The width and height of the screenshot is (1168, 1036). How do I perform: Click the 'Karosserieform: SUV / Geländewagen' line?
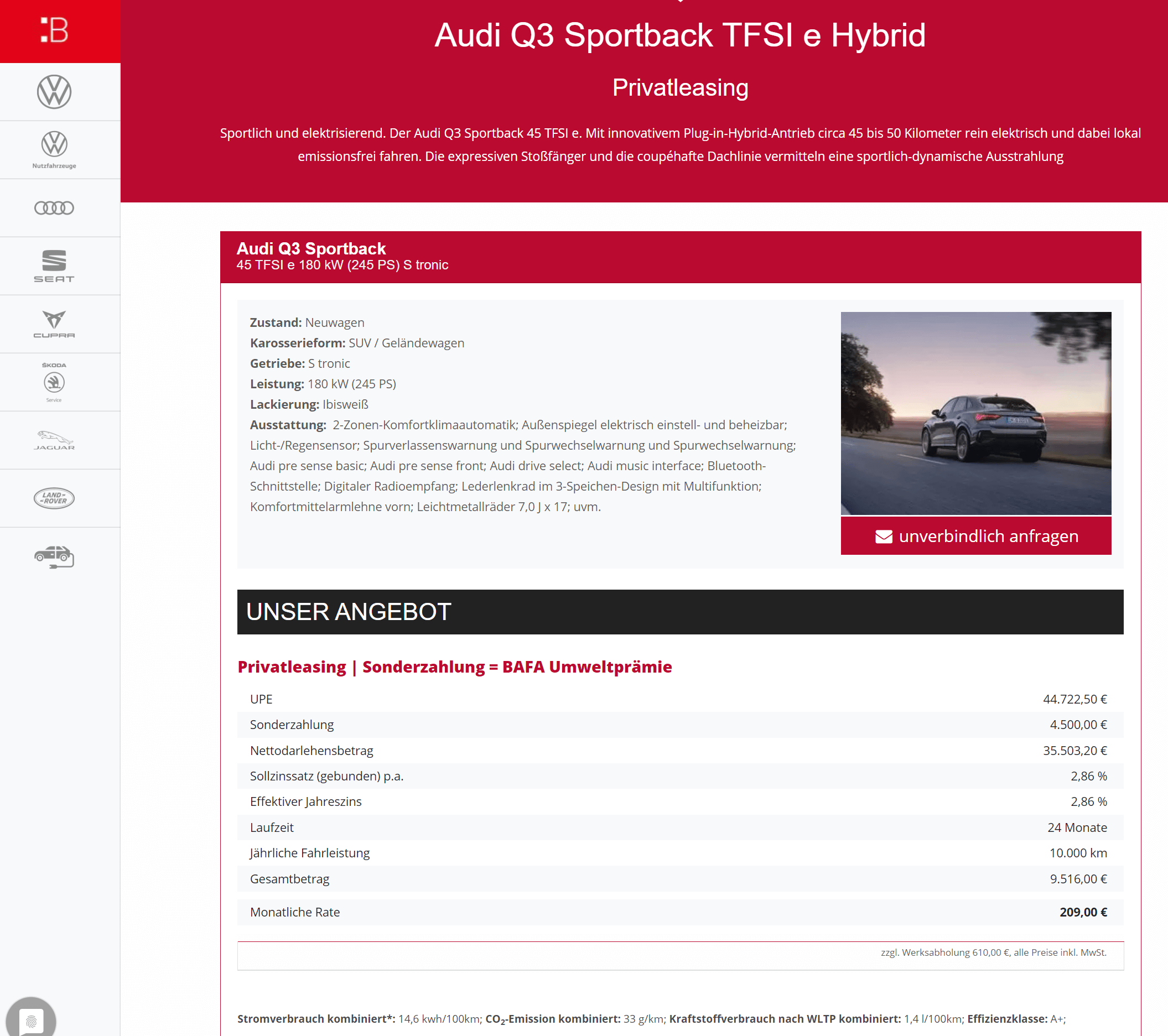pyautogui.click(x=356, y=343)
